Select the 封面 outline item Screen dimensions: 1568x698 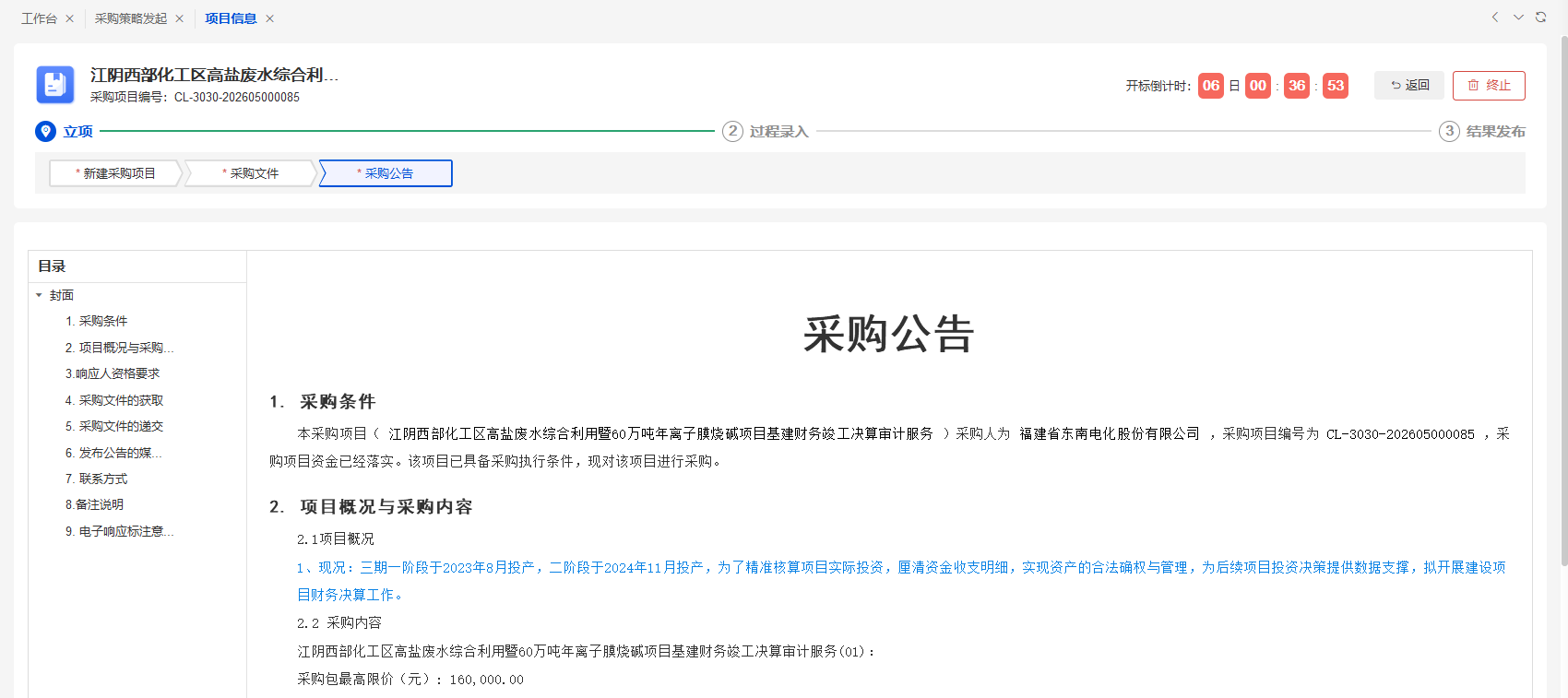(62, 295)
